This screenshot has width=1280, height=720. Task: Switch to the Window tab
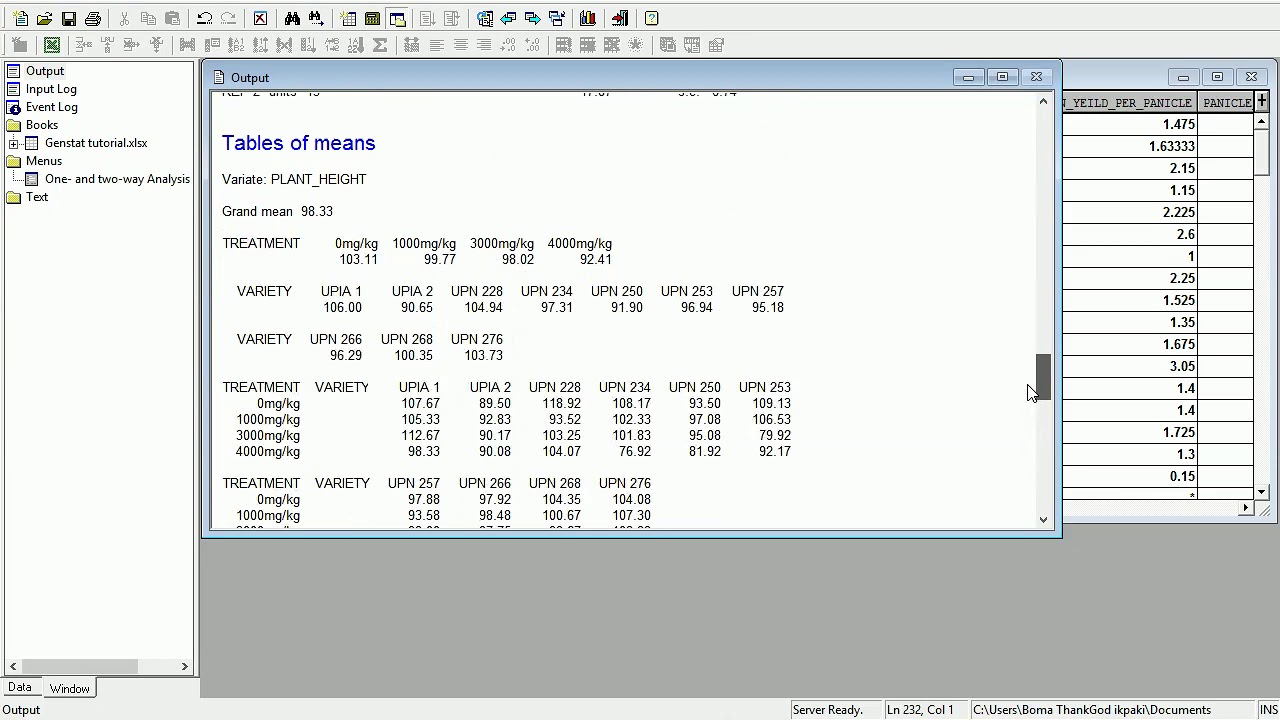point(70,689)
